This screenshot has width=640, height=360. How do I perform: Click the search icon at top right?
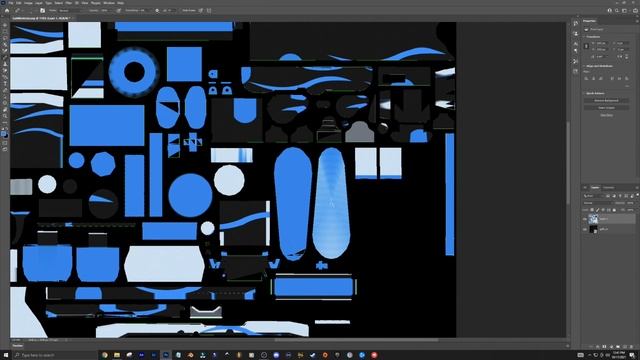coord(617,11)
